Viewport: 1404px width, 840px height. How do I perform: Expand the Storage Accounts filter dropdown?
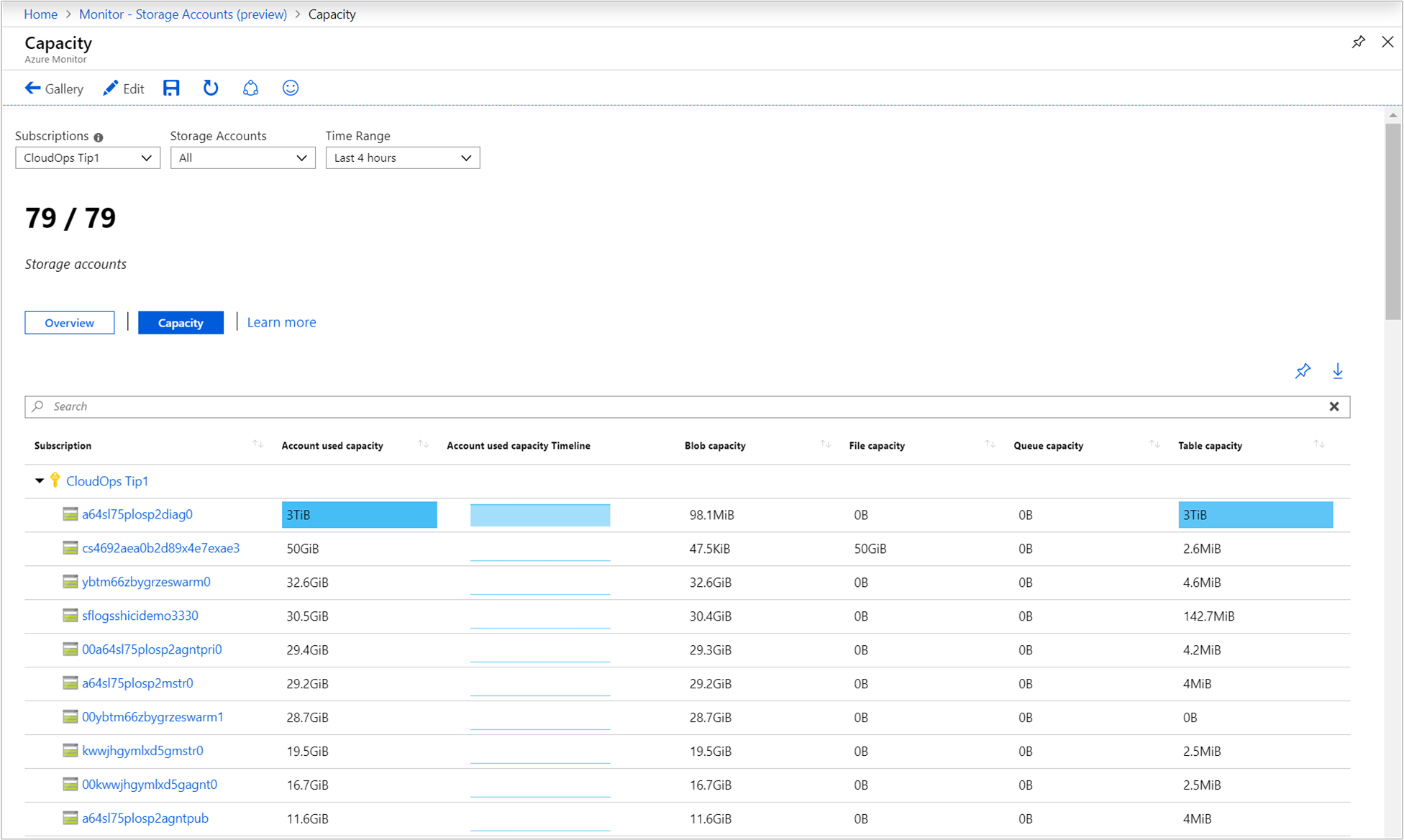(243, 158)
